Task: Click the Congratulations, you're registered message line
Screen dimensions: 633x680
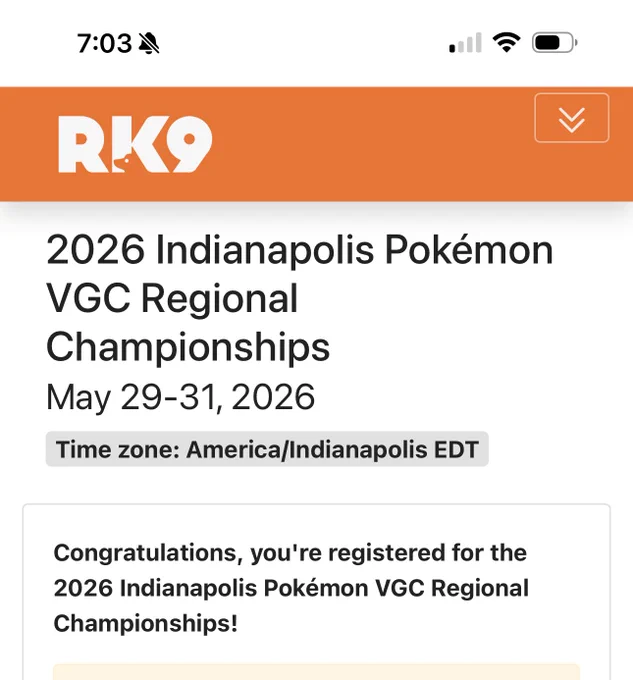Action: click(290, 553)
